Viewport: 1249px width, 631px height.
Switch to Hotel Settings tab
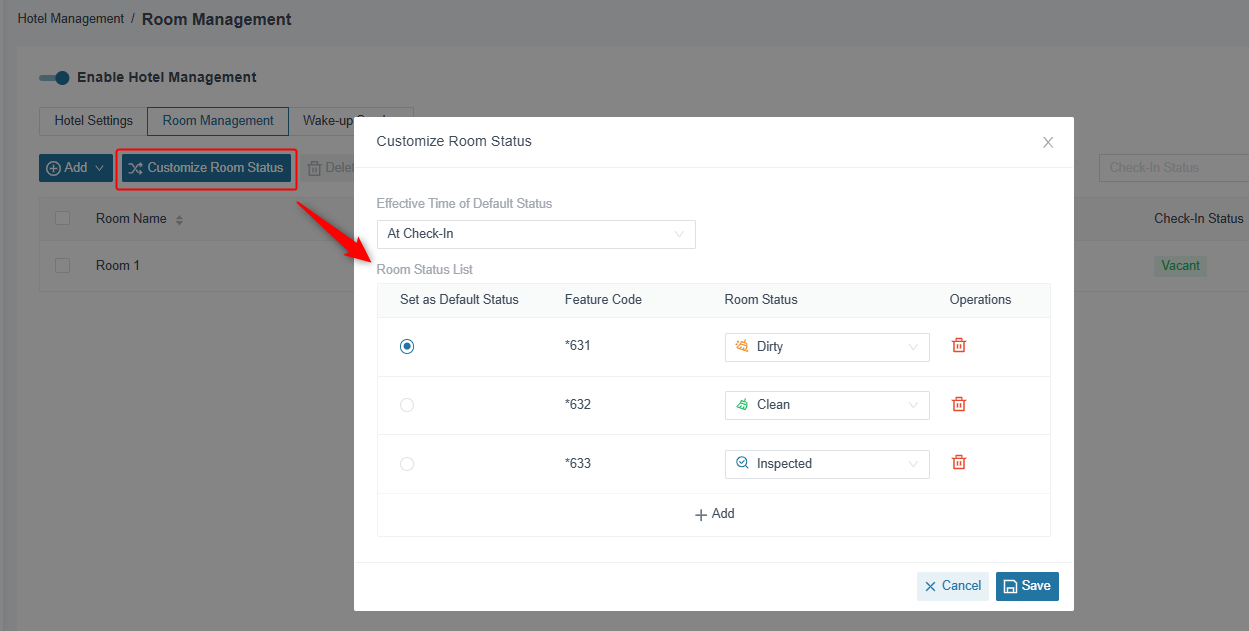[94, 121]
